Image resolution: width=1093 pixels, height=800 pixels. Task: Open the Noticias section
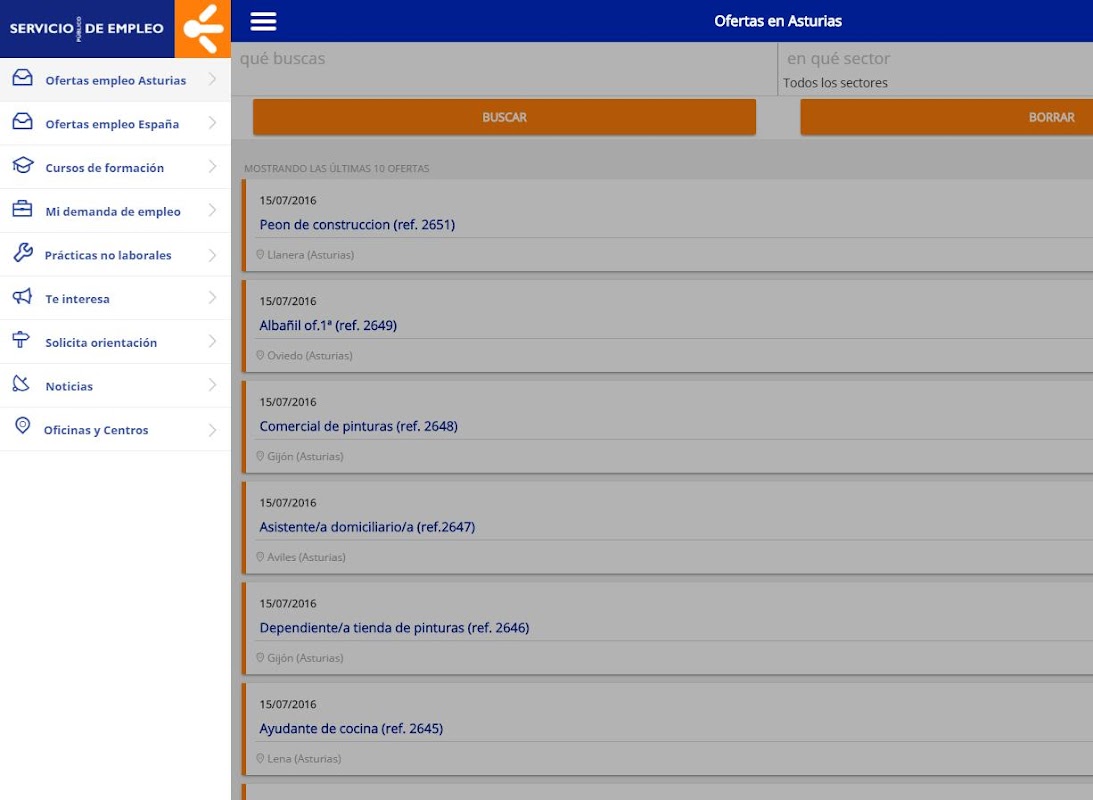115,386
